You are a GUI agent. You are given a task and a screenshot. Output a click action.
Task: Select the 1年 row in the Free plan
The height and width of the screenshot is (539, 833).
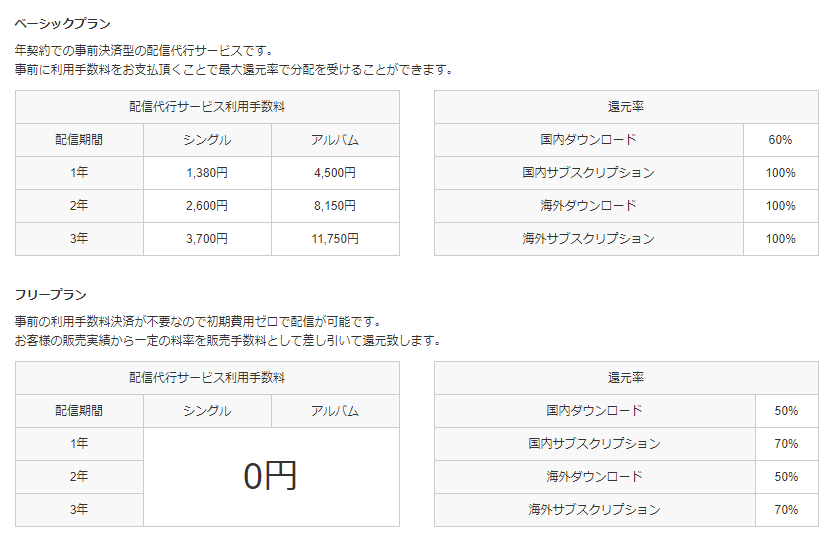coord(79,444)
